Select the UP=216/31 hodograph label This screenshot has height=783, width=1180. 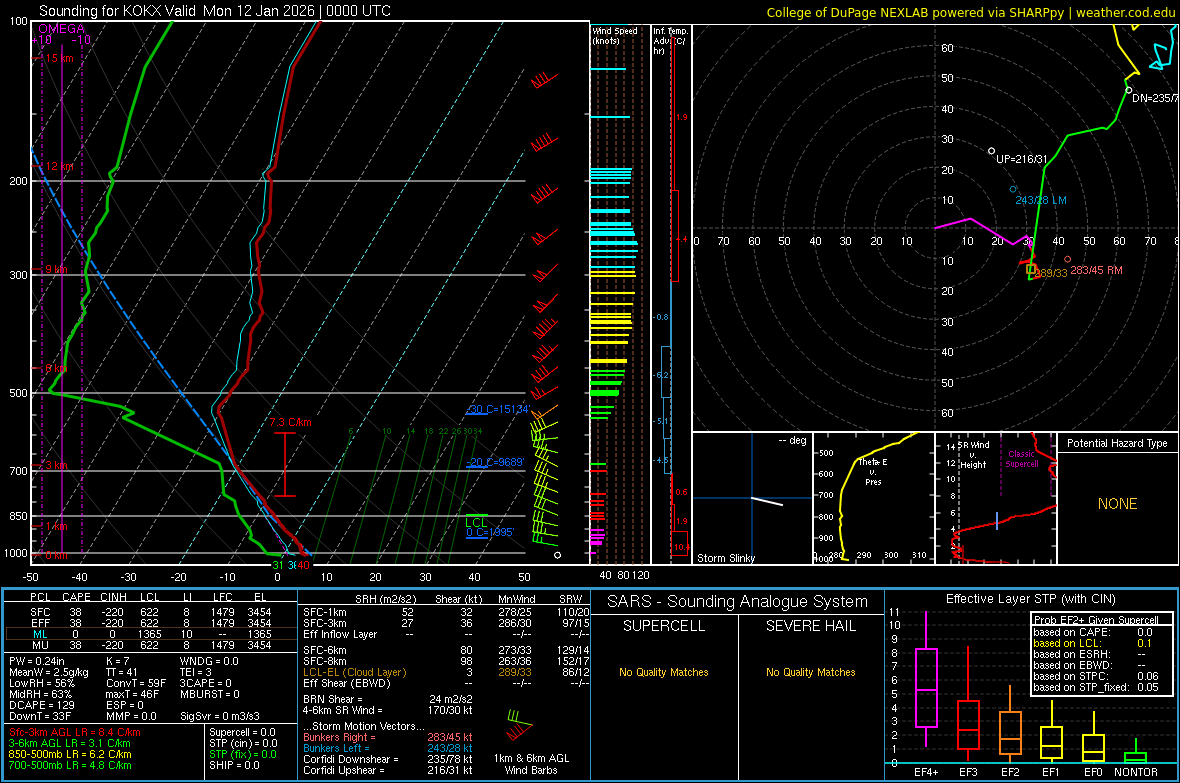coord(1021,159)
